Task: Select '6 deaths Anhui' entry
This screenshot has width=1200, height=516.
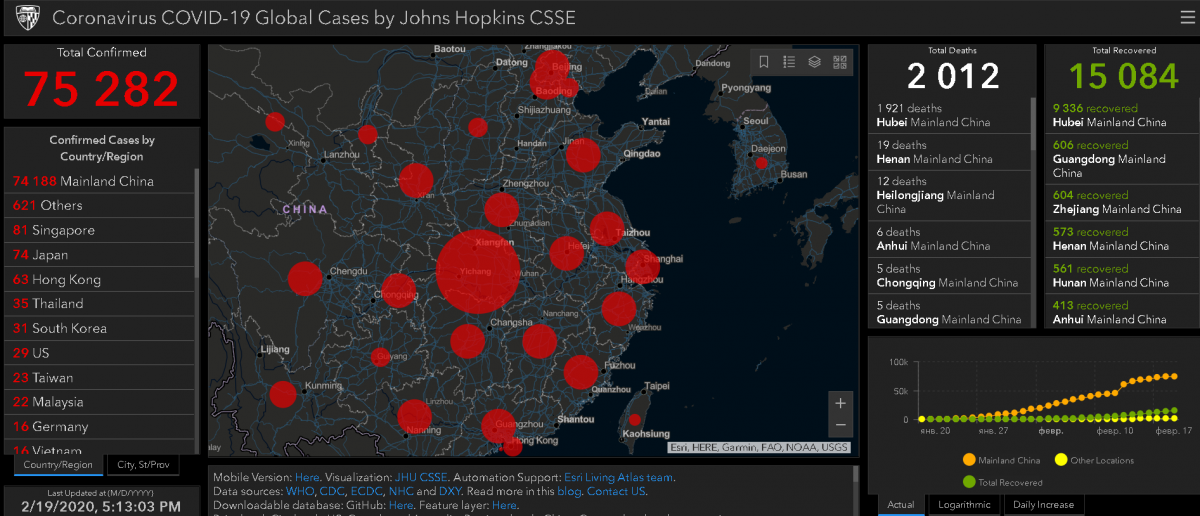Action: 950,238
